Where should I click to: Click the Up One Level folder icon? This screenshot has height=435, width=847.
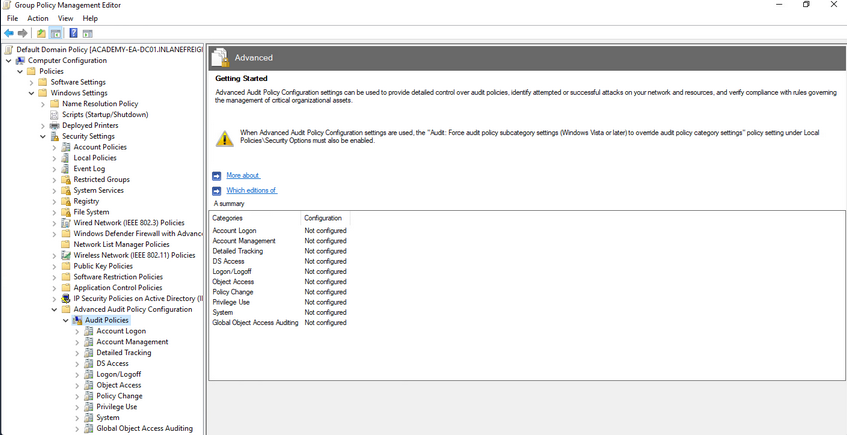(x=41, y=33)
